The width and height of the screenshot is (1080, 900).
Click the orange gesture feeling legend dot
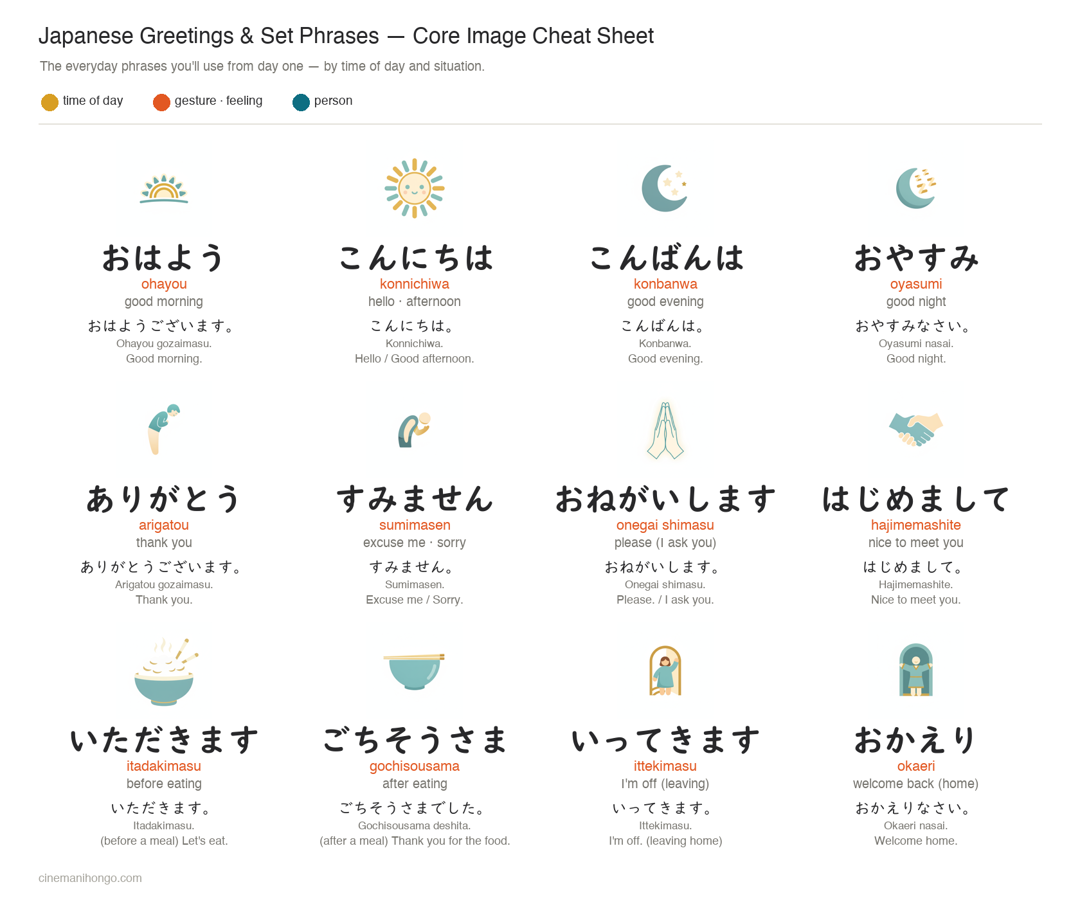coord(161,103)
